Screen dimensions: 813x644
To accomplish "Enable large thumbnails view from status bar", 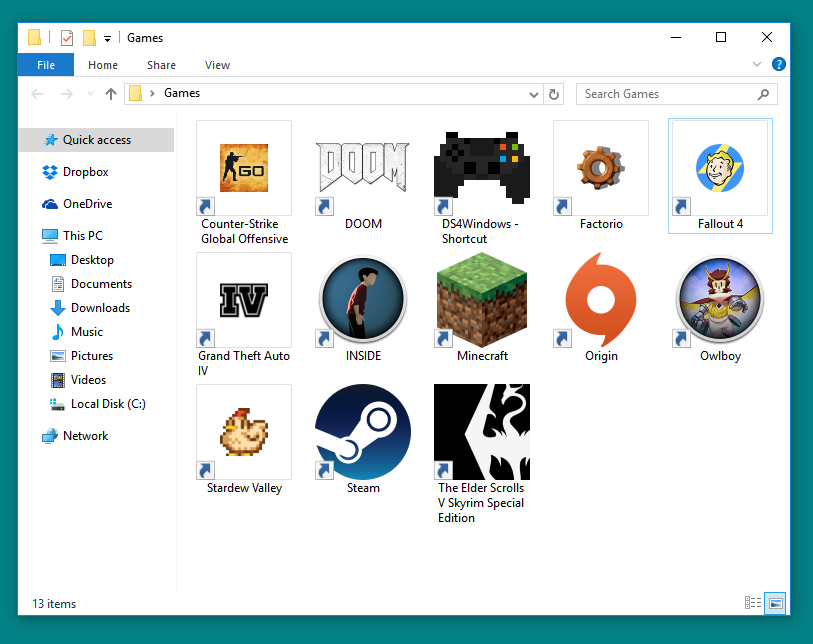I will (773, 603).
